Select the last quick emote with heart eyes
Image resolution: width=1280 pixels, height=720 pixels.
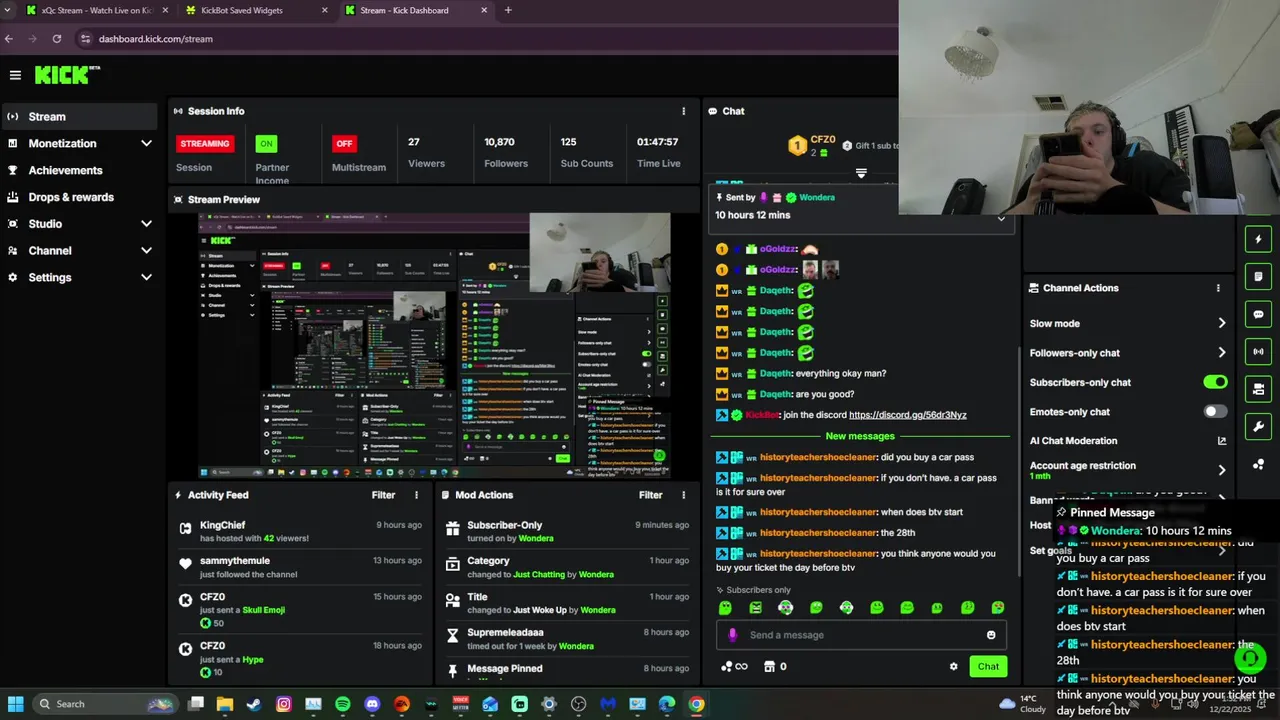tap(998, 608)
